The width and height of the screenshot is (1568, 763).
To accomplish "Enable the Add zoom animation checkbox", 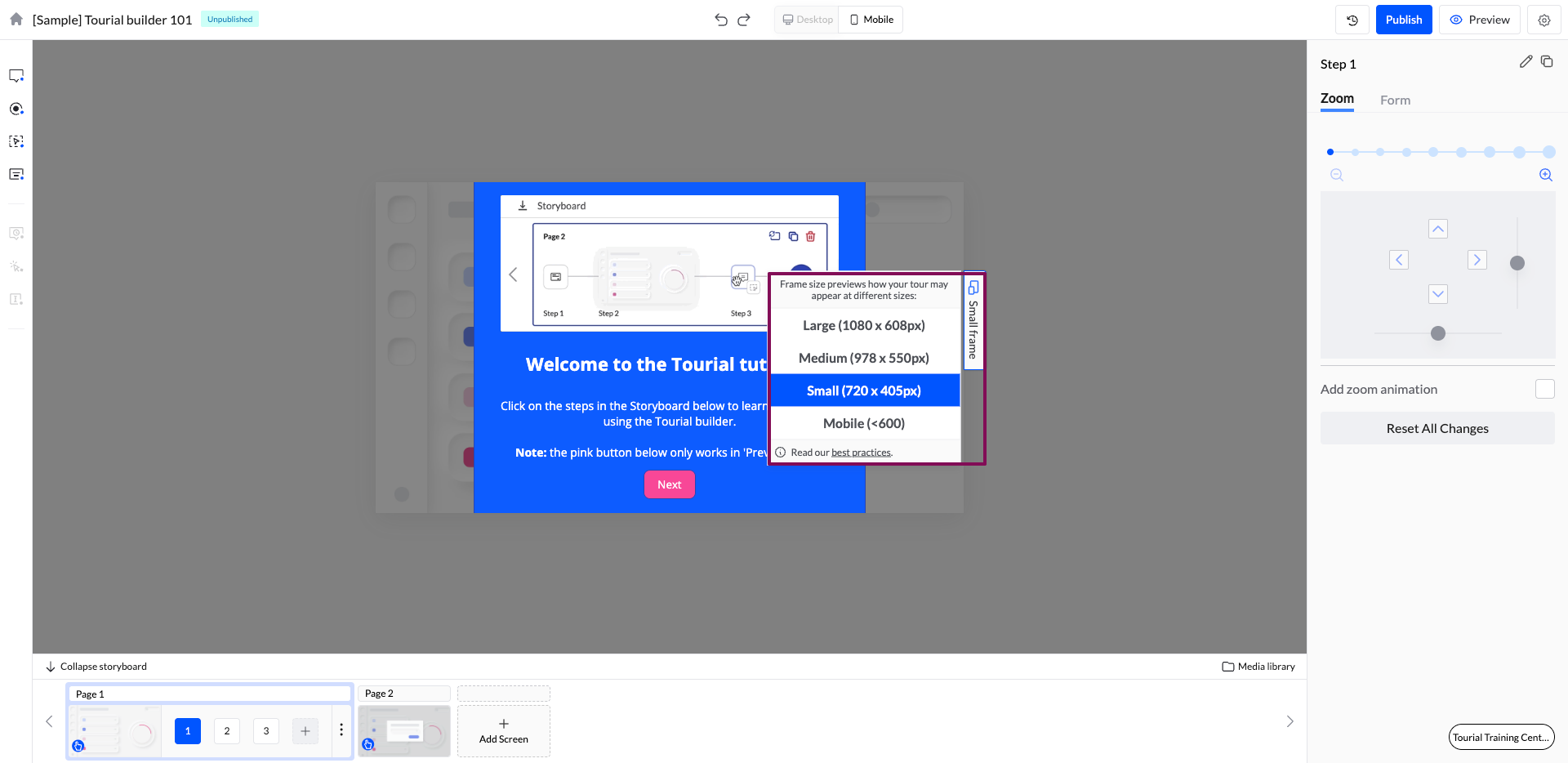I will coord(1544,389).
